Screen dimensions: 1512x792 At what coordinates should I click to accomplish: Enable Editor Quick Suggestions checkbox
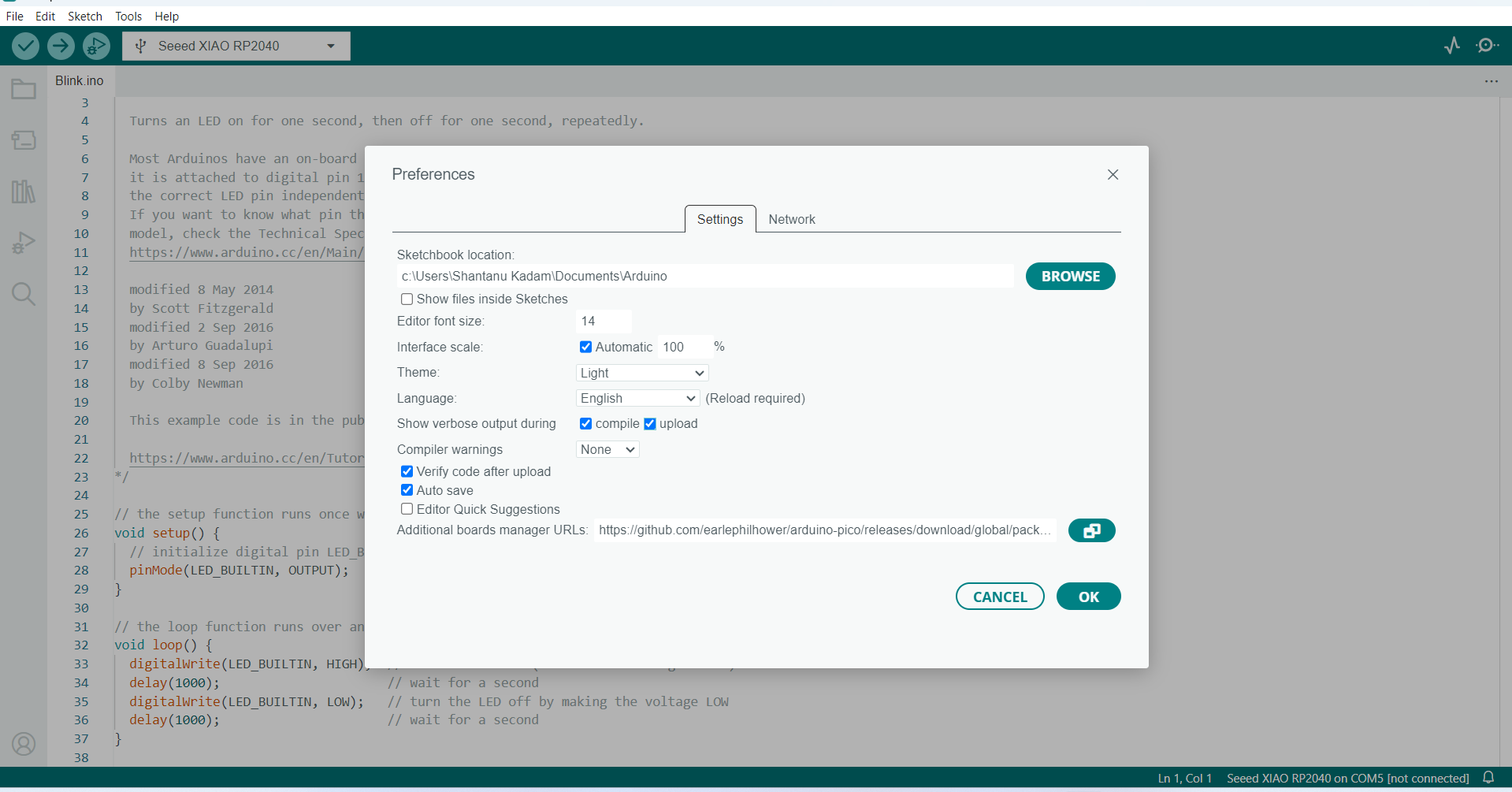coord(407,509)
